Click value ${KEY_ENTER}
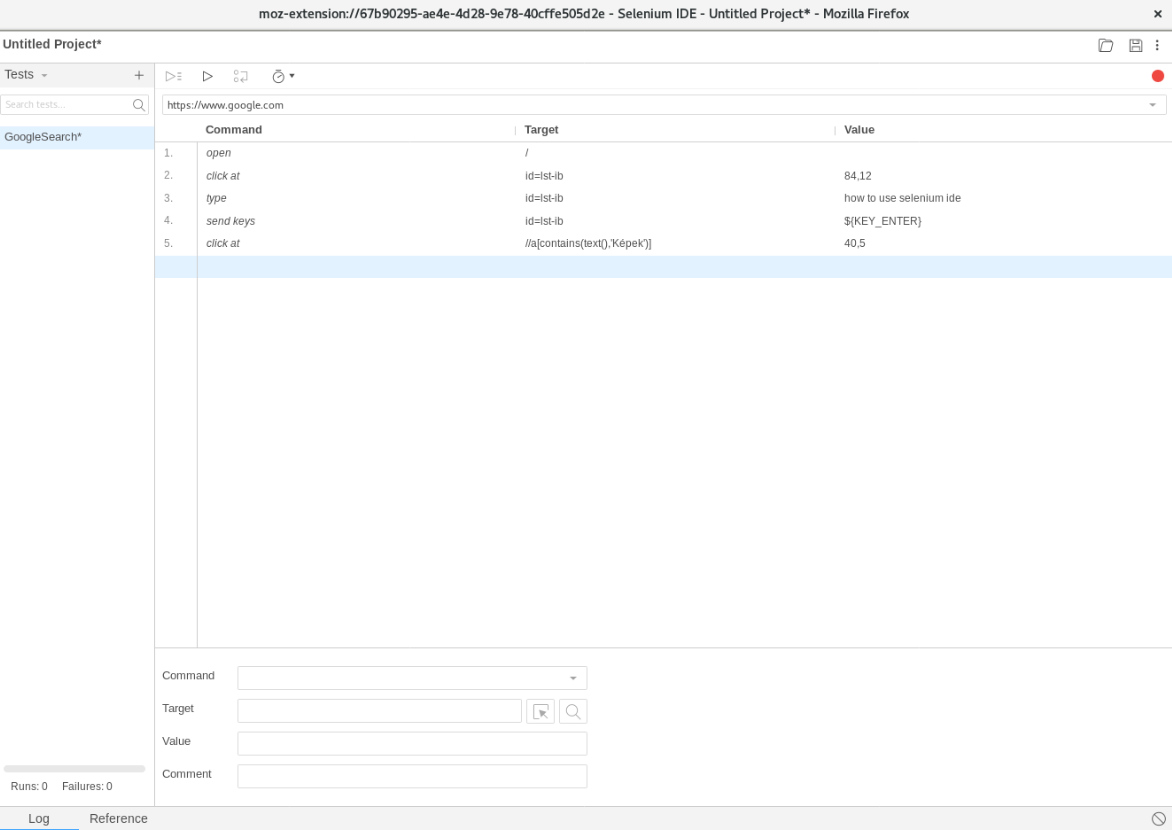The width and height of the screenshot is (1172, 830). pyautogui.click(x=882, y=221)
